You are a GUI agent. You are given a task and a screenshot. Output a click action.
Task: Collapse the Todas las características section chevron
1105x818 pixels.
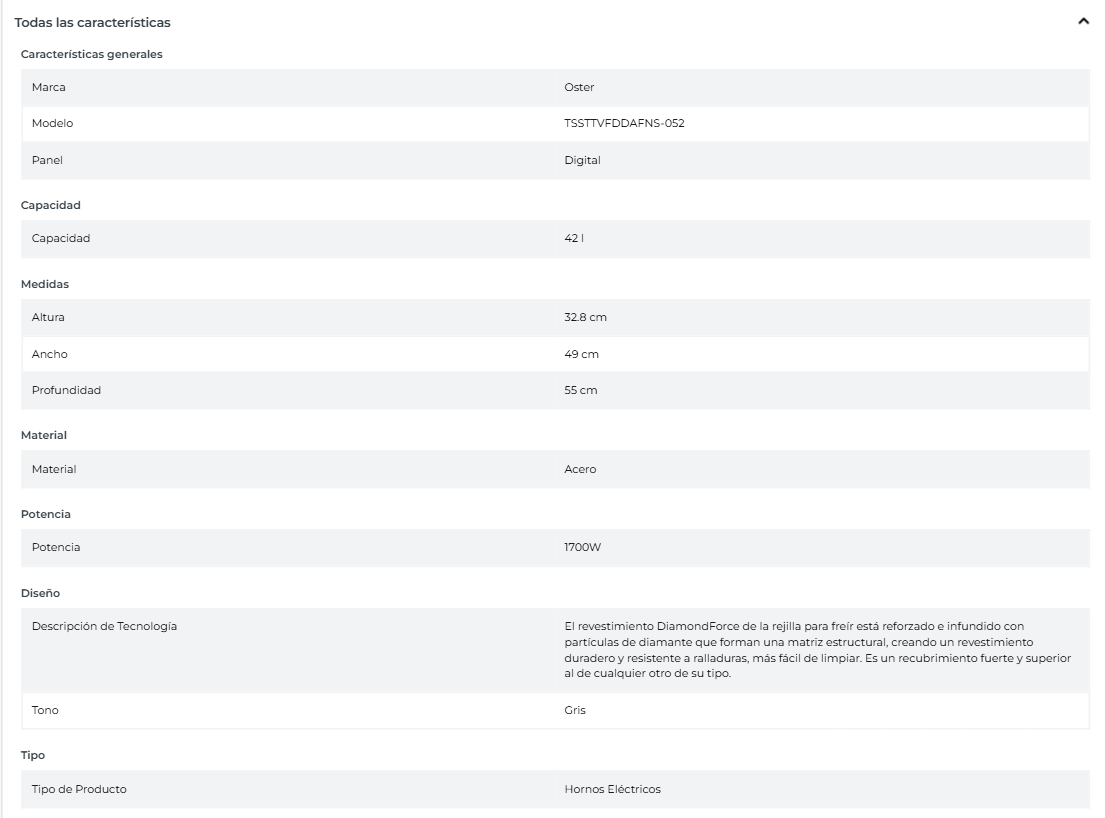pyautogui.click(x=1083, y=21)
